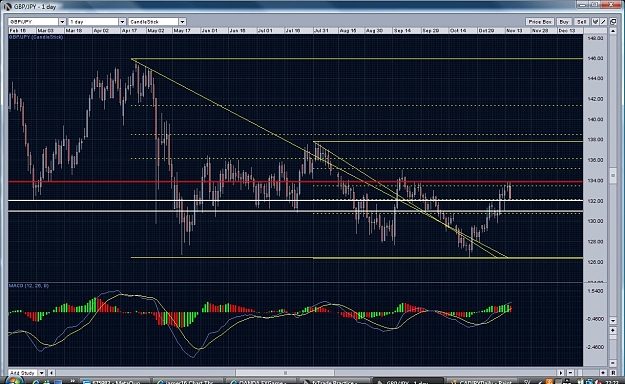
Task: Click the -2.4600 MACD axis label
Action: point(595,347)
